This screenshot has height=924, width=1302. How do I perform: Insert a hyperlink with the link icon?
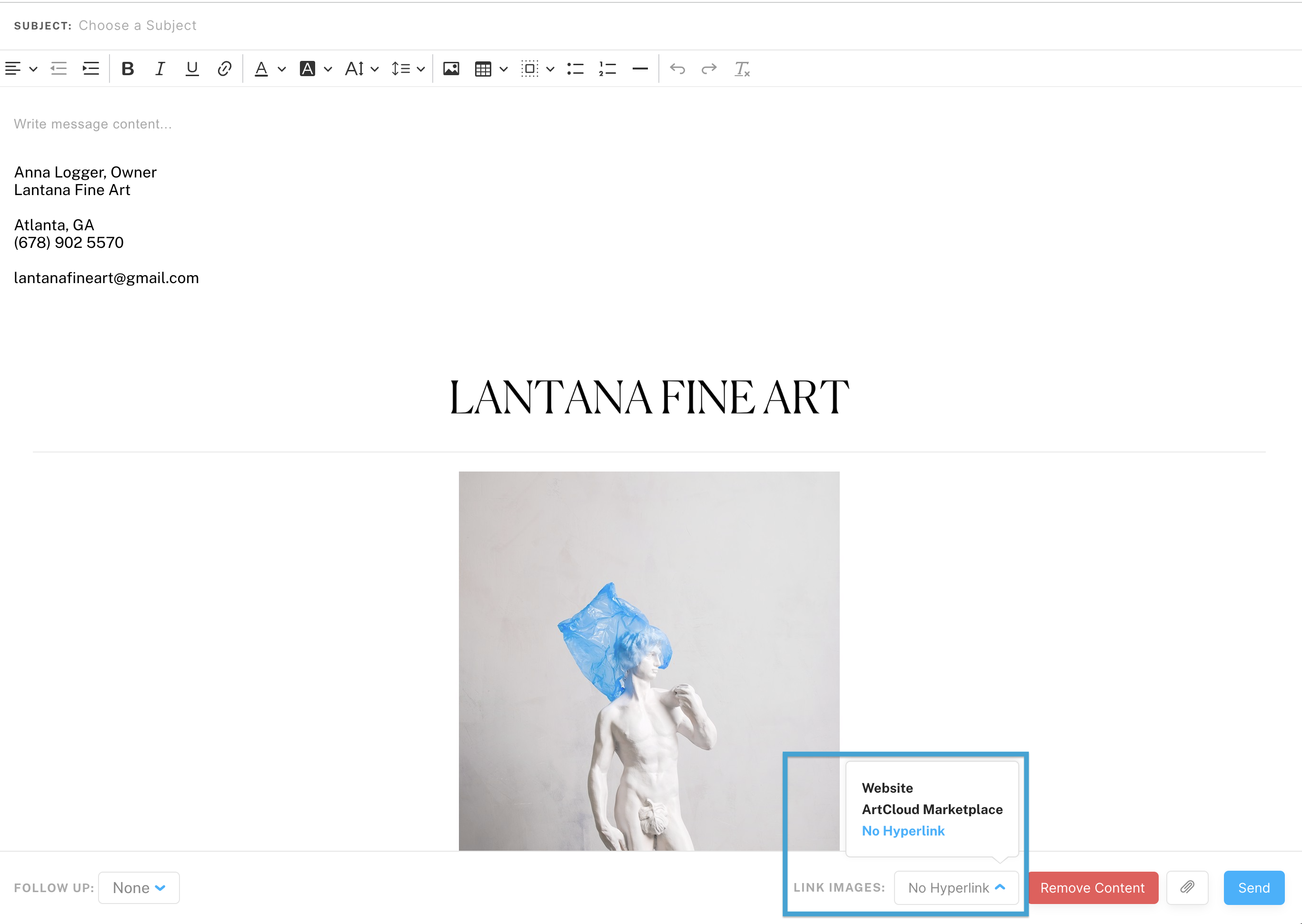click(224, 69)
